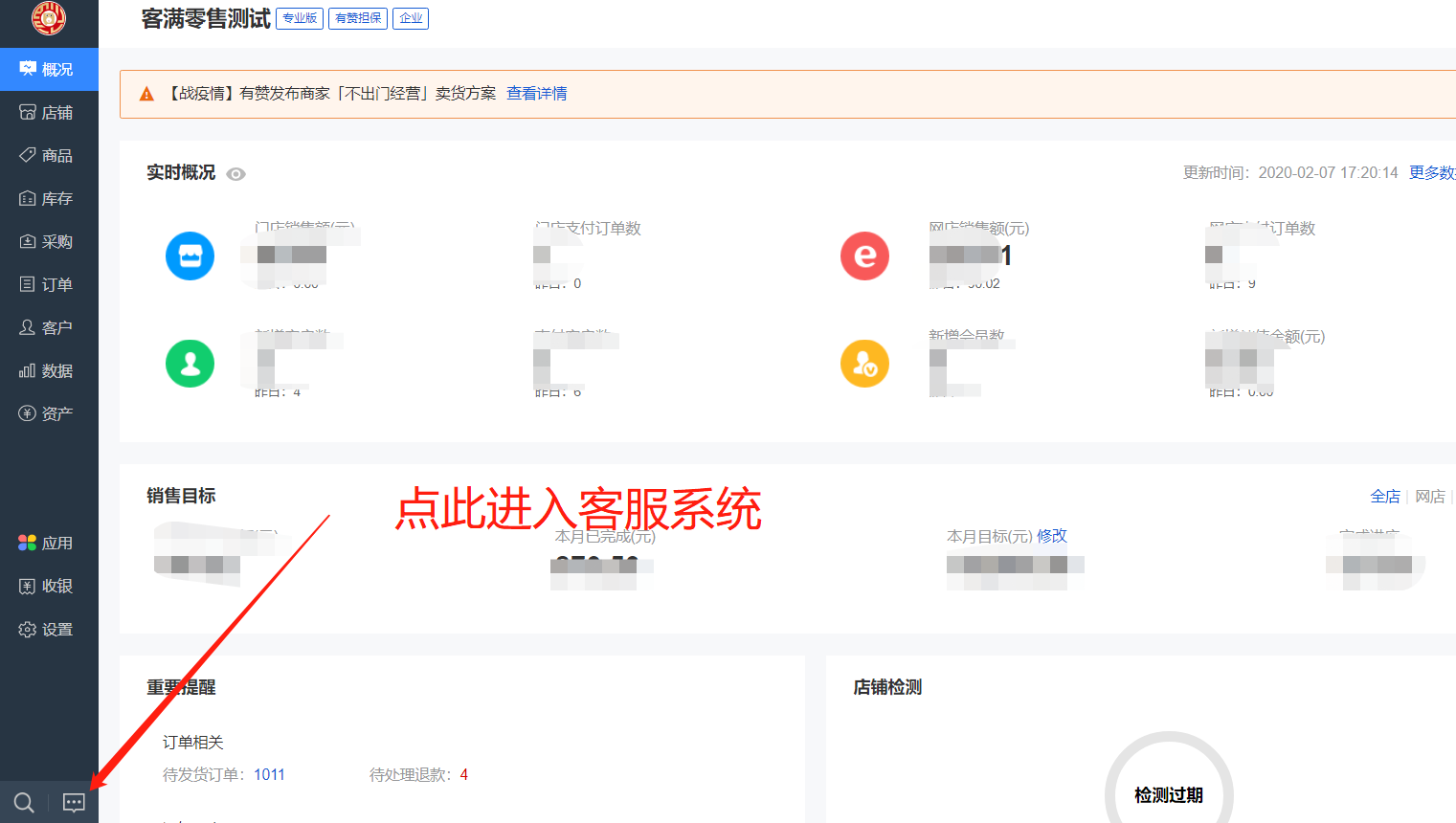Go to 数据 data section

pyautogui.click(x=49, y=370)
